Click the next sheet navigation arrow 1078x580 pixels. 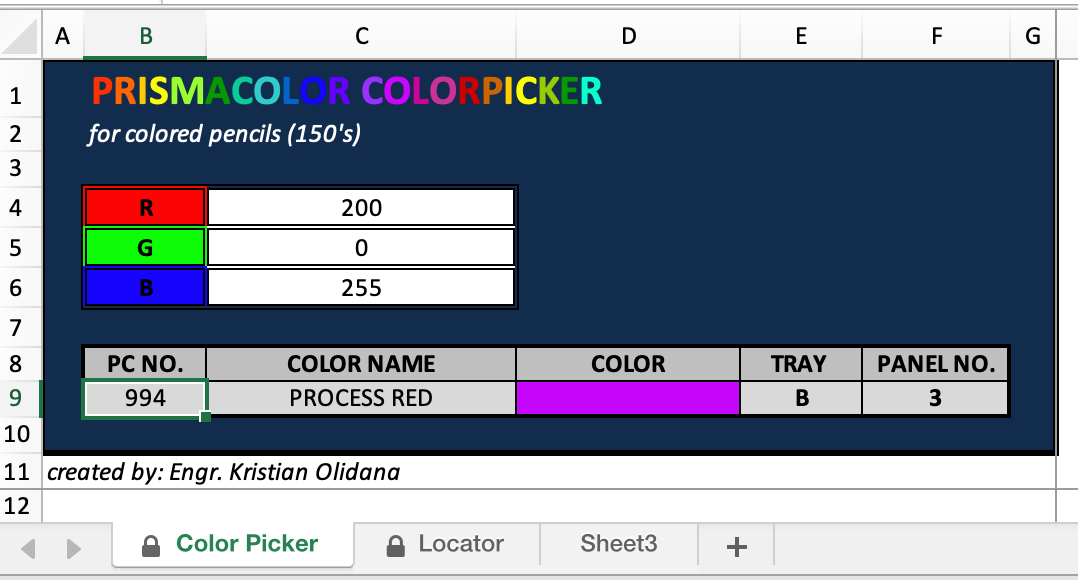(74, 548)
